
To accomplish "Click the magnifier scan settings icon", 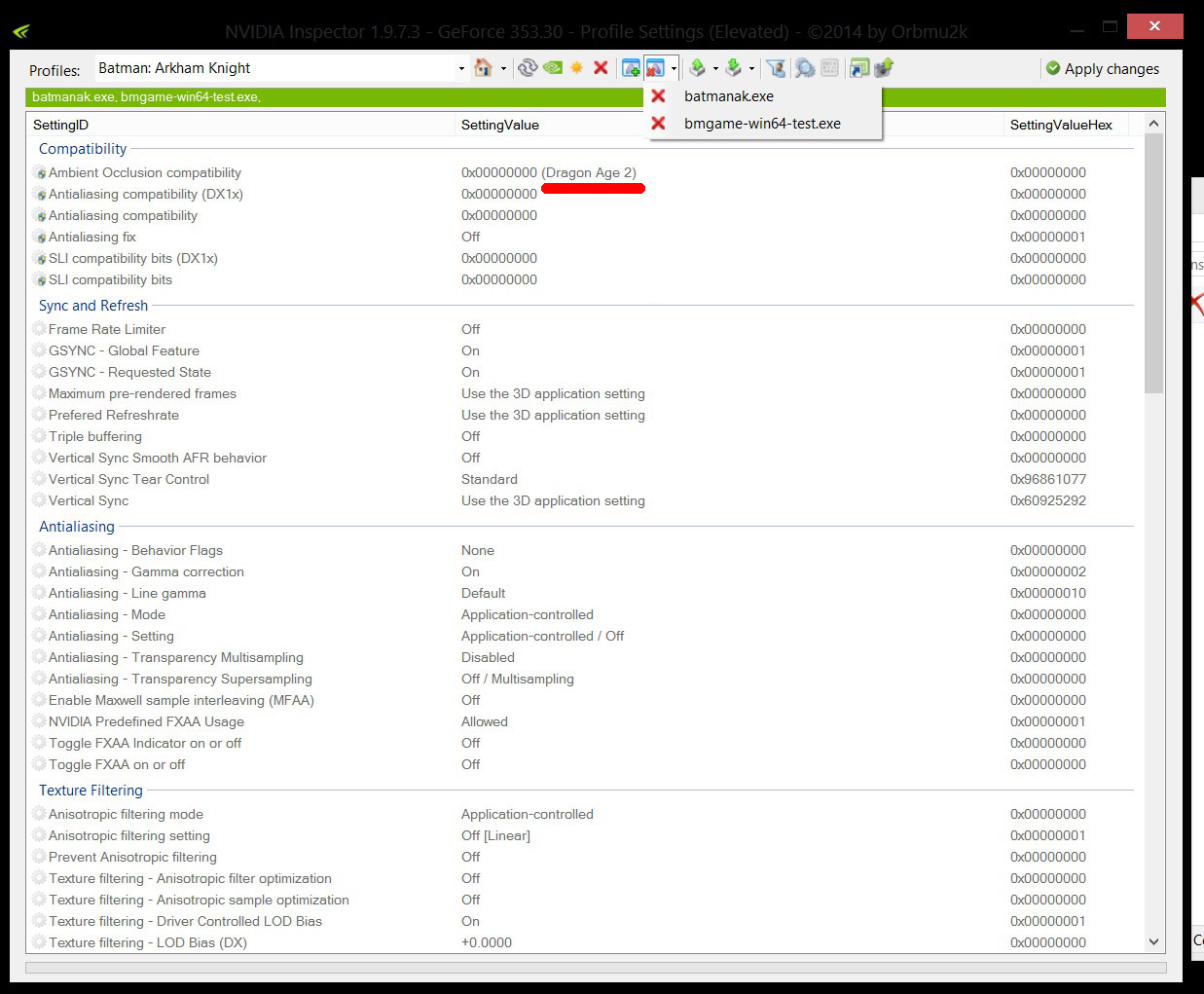I will tap(805, 68).
